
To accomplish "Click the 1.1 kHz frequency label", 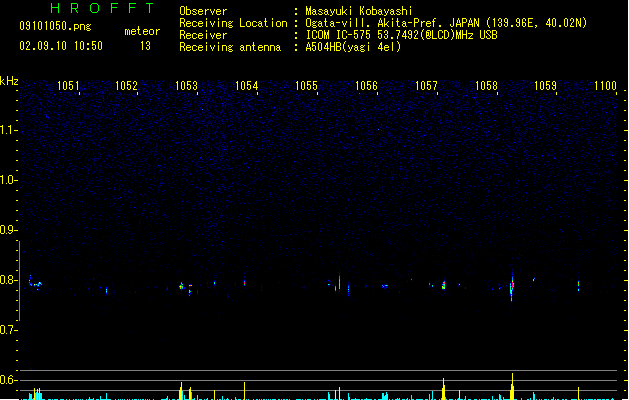I will [x=8, y=130].
